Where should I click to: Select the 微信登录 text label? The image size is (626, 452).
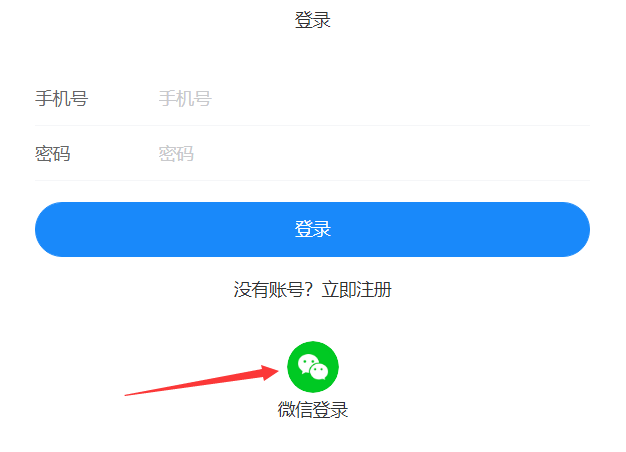(313, 410)
